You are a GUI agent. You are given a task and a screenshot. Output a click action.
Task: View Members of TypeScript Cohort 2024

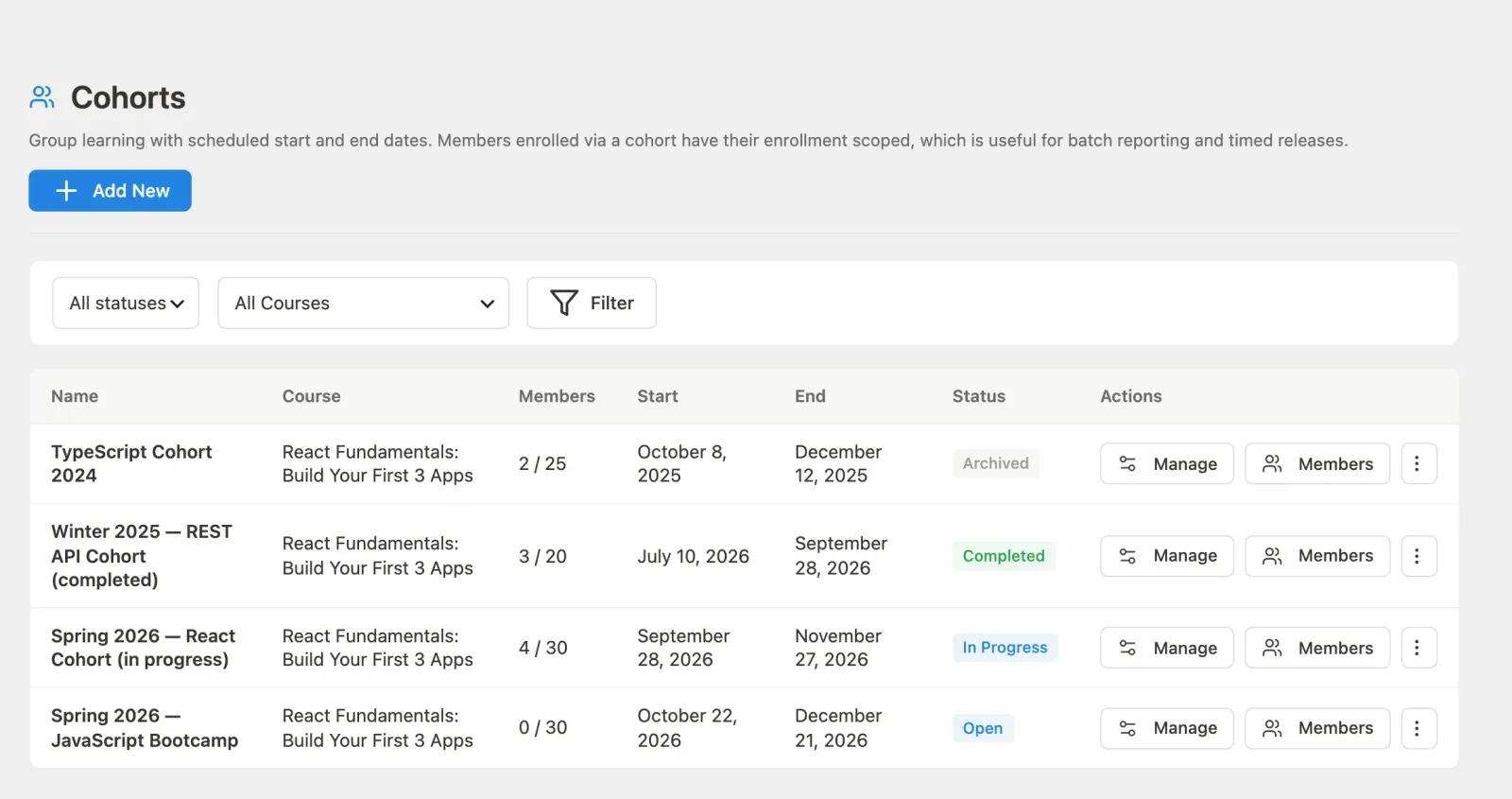[x=1317, y=463]
